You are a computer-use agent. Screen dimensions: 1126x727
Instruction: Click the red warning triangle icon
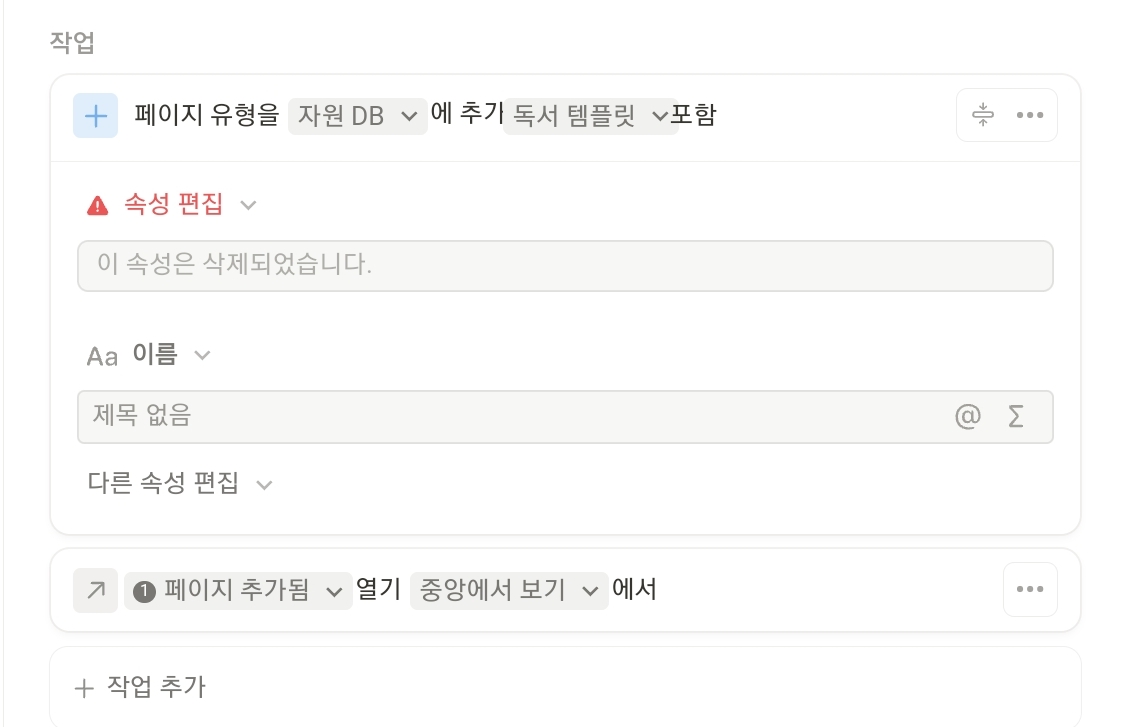coord(97,206)
